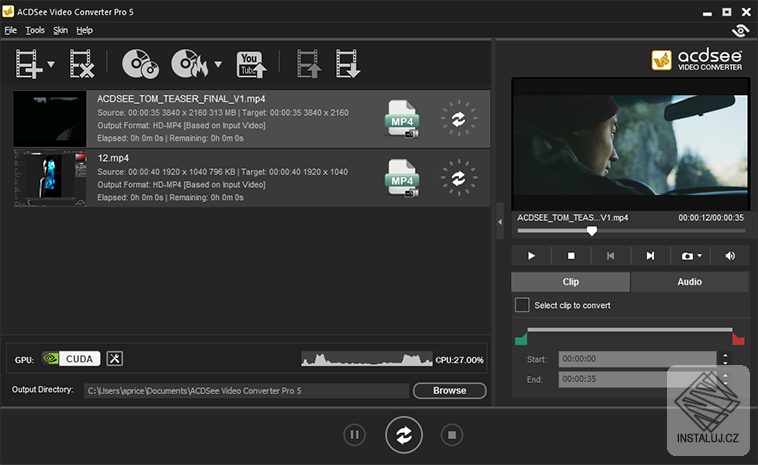Click the green clip start marker
The height and width of the screenshot is (465, 758).
pos(521,339)
